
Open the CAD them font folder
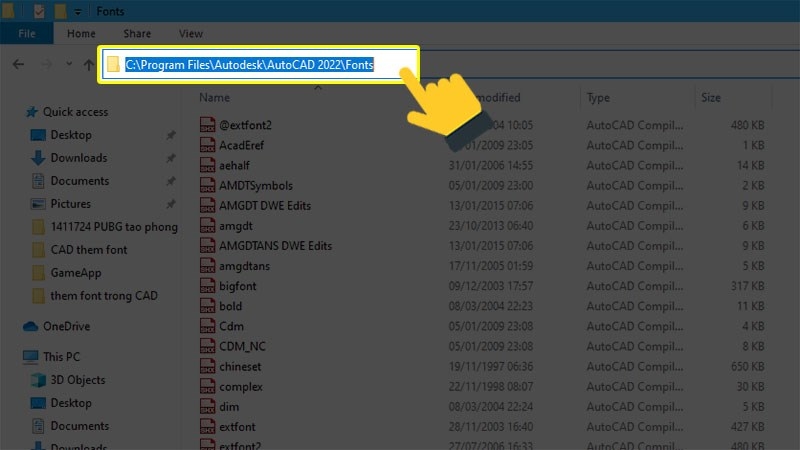(89, 250)
